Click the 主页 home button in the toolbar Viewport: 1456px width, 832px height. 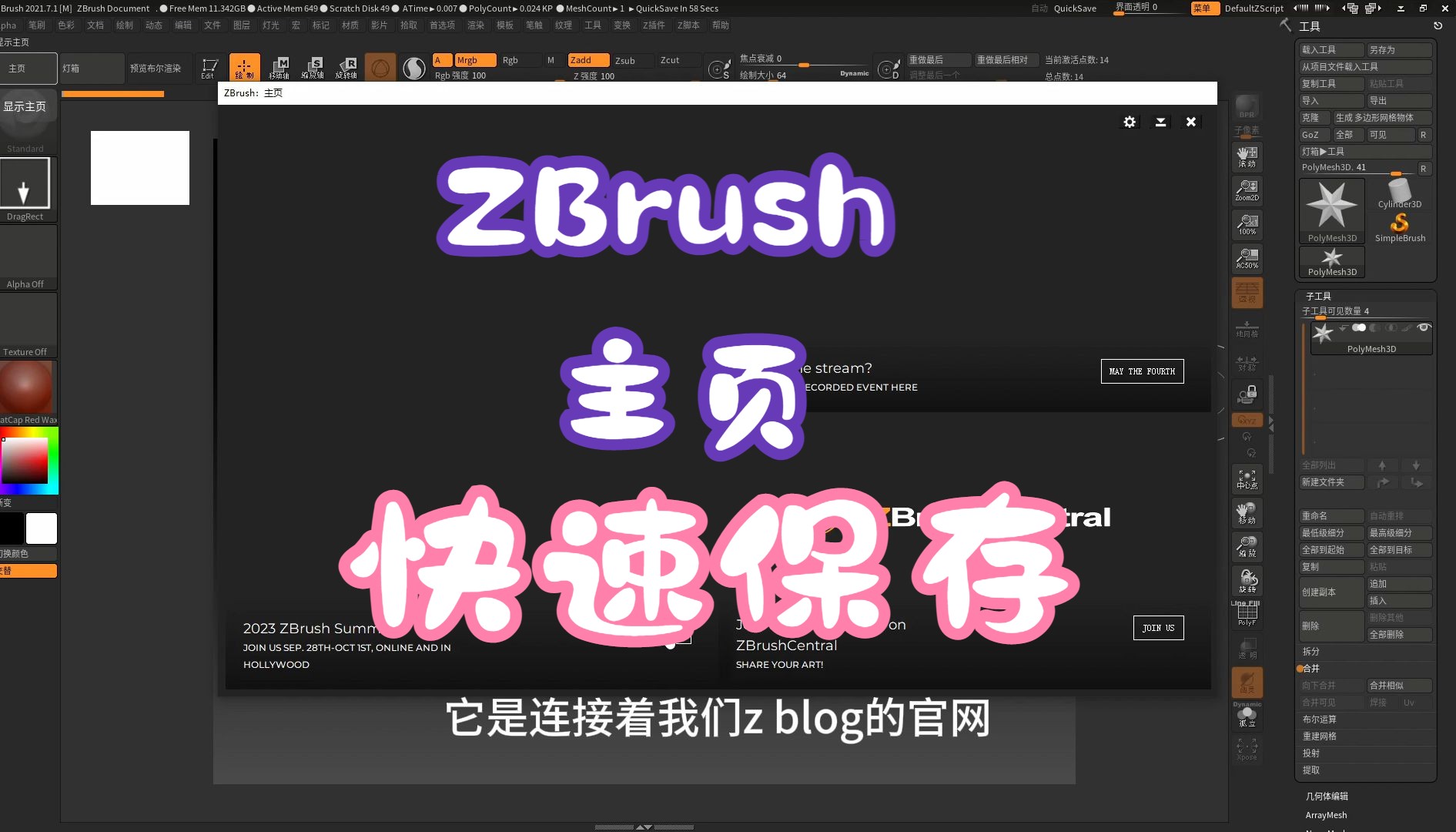pos(28,69)
